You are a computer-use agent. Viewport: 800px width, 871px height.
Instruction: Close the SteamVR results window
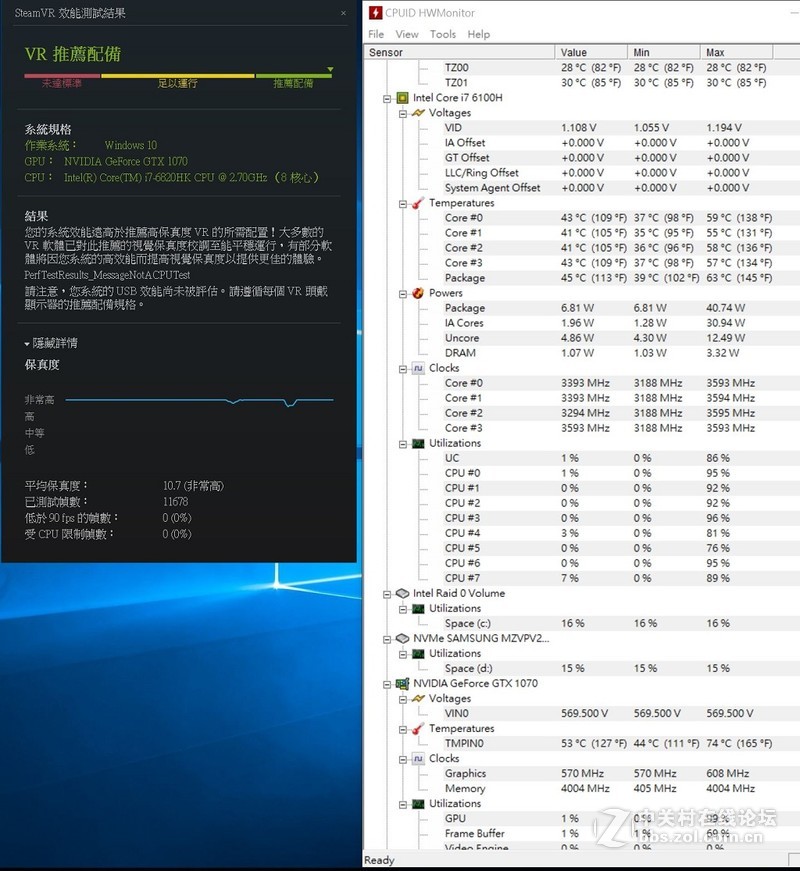pos(343,13)
